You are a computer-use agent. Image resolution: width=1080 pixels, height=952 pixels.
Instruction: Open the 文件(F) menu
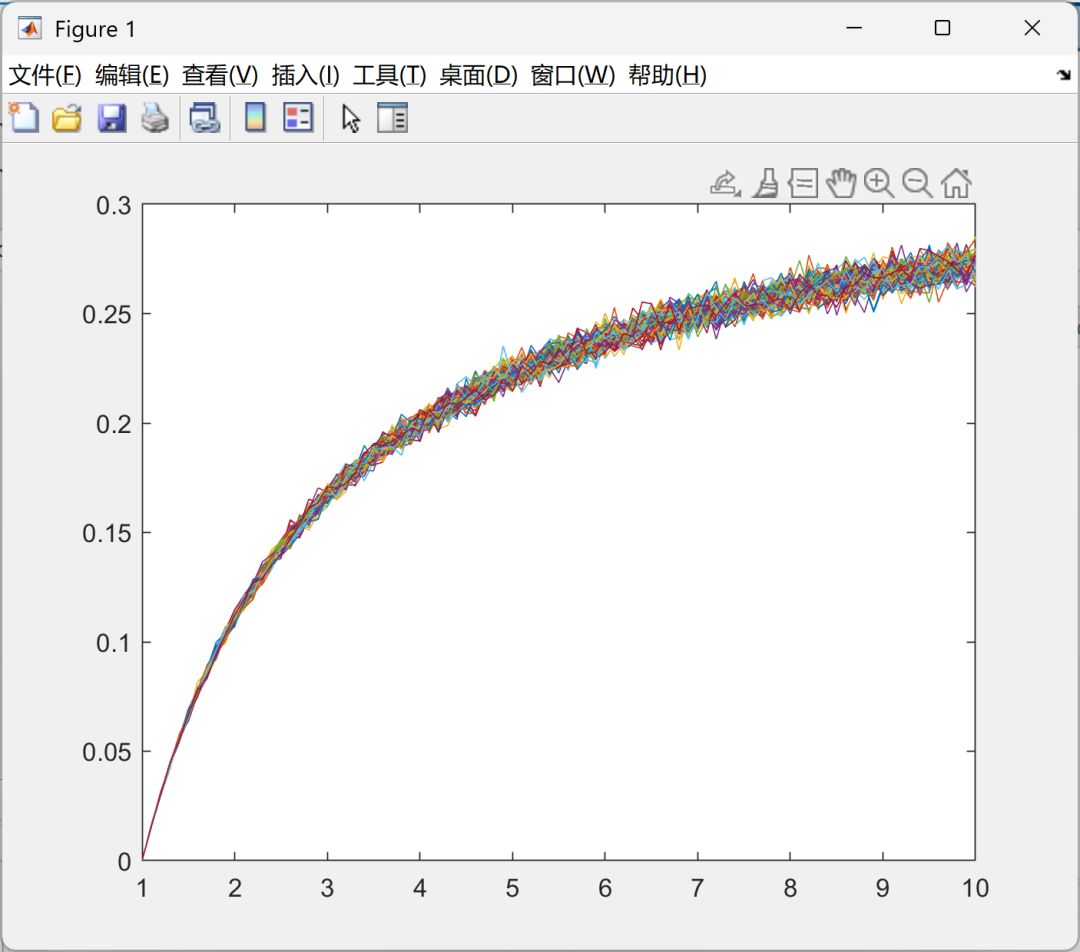45,75
